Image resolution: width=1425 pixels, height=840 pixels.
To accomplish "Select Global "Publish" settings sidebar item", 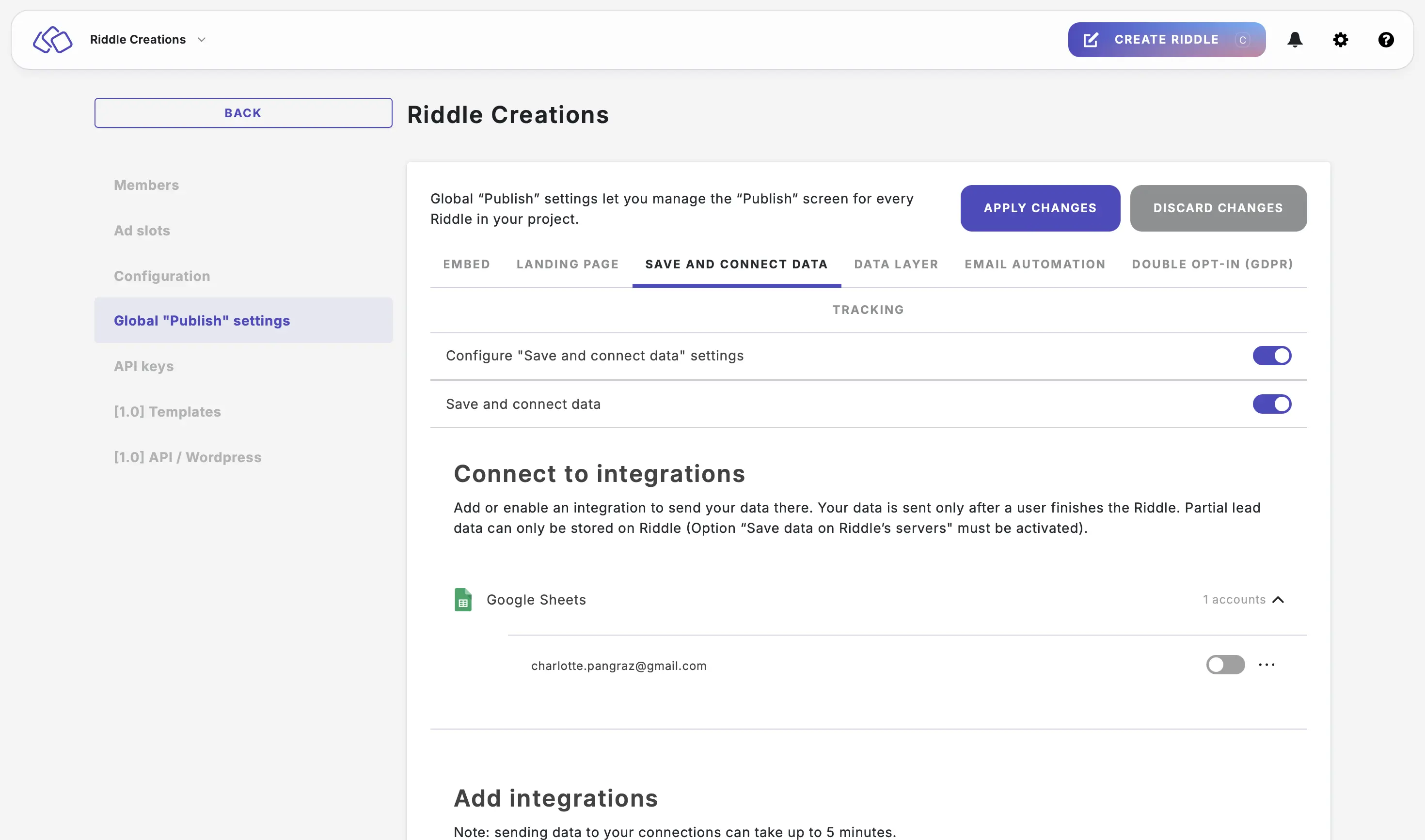I will [243, 320].
